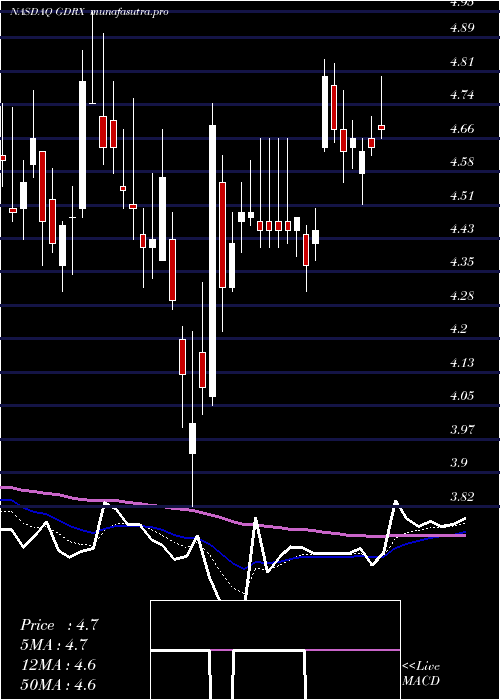Select the 4.89 price axis label
500x700 pixels.
[462, 28]
